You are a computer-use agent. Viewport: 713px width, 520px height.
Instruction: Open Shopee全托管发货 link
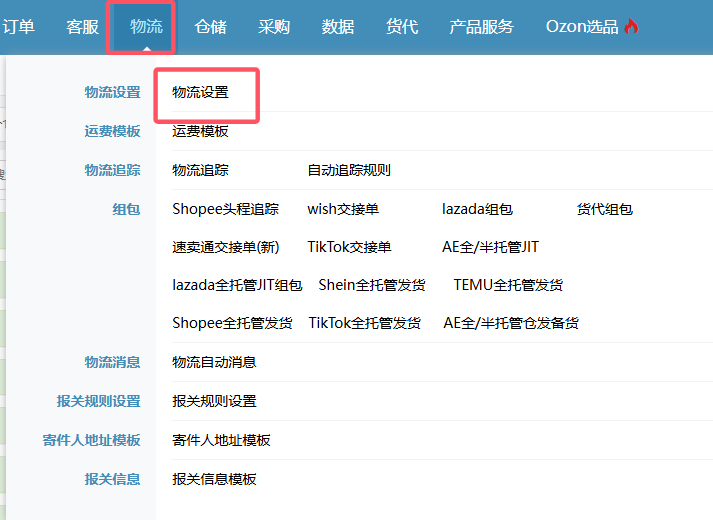(232, 323)
